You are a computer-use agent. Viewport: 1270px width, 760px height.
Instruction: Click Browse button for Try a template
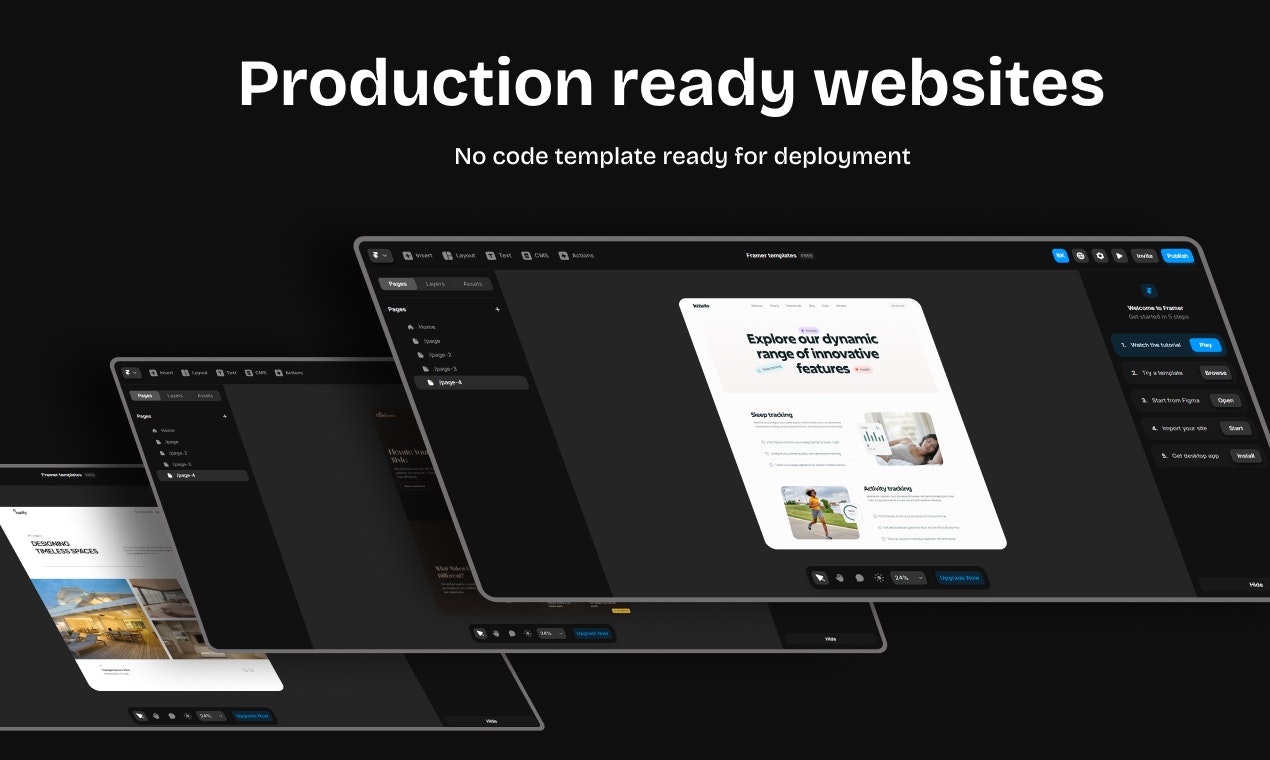1216,373
